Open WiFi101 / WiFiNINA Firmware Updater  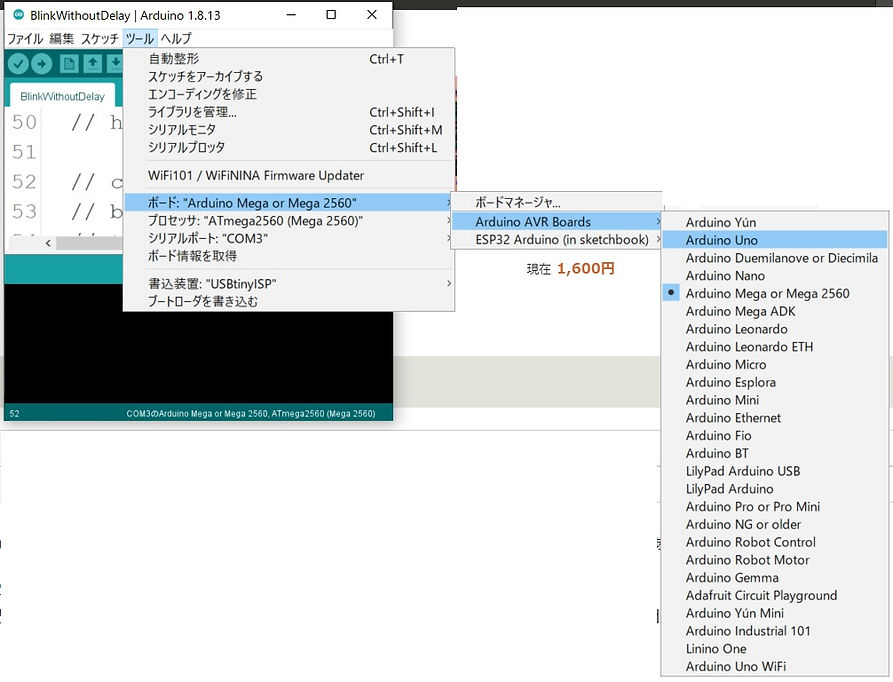click(289, 175)
